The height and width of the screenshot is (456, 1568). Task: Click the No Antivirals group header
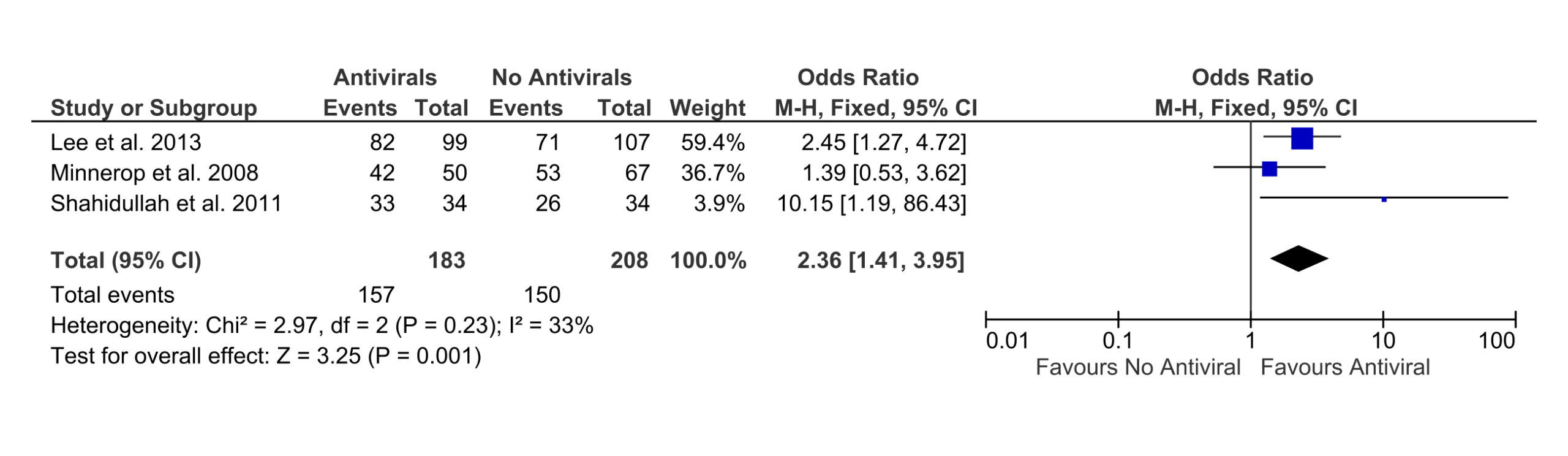pyautogui.click(x=561, y=78)
